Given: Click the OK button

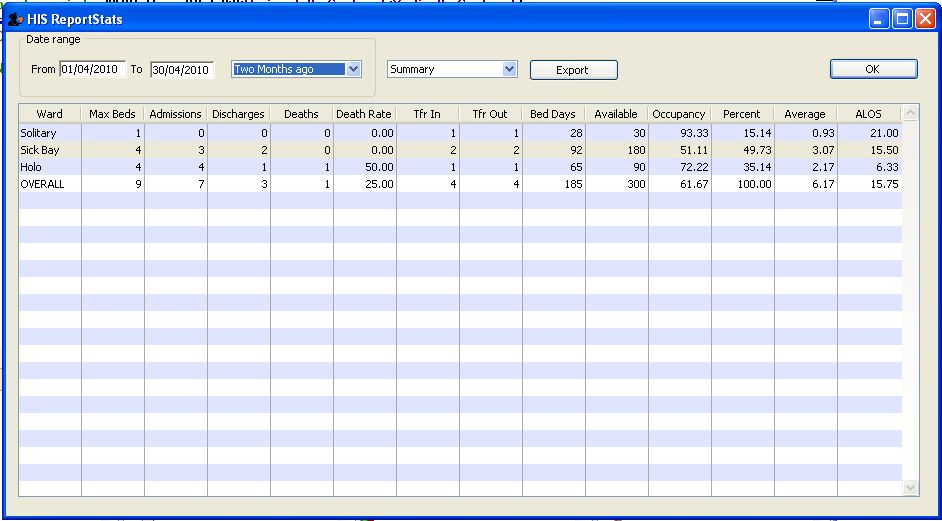Looking at the screenshot, I should pyautogui.click(x=874, y=69).
